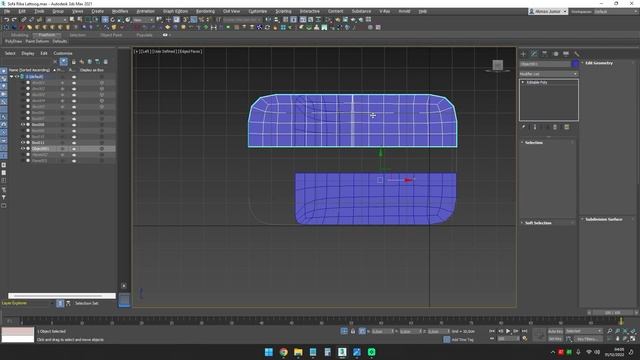Switch to Hierarchy command panel tab

pos(544,53)
